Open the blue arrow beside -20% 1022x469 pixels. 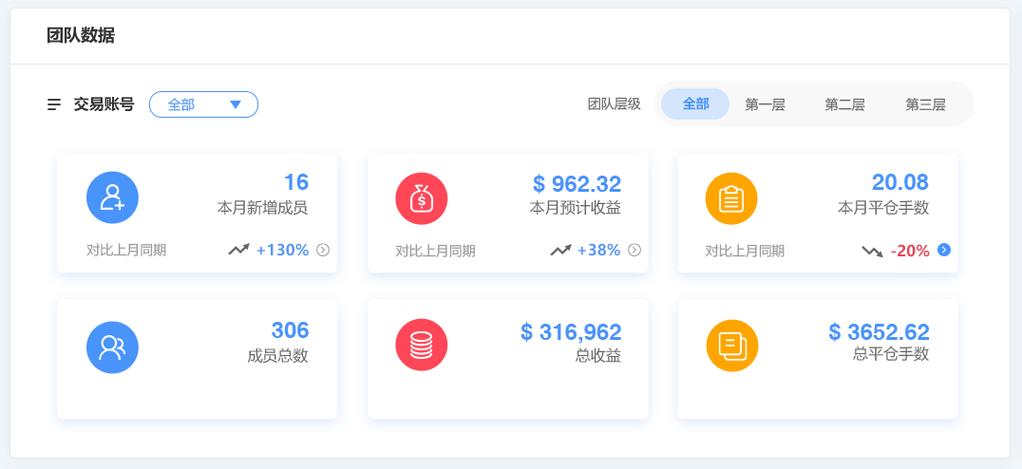coord(944,250)
